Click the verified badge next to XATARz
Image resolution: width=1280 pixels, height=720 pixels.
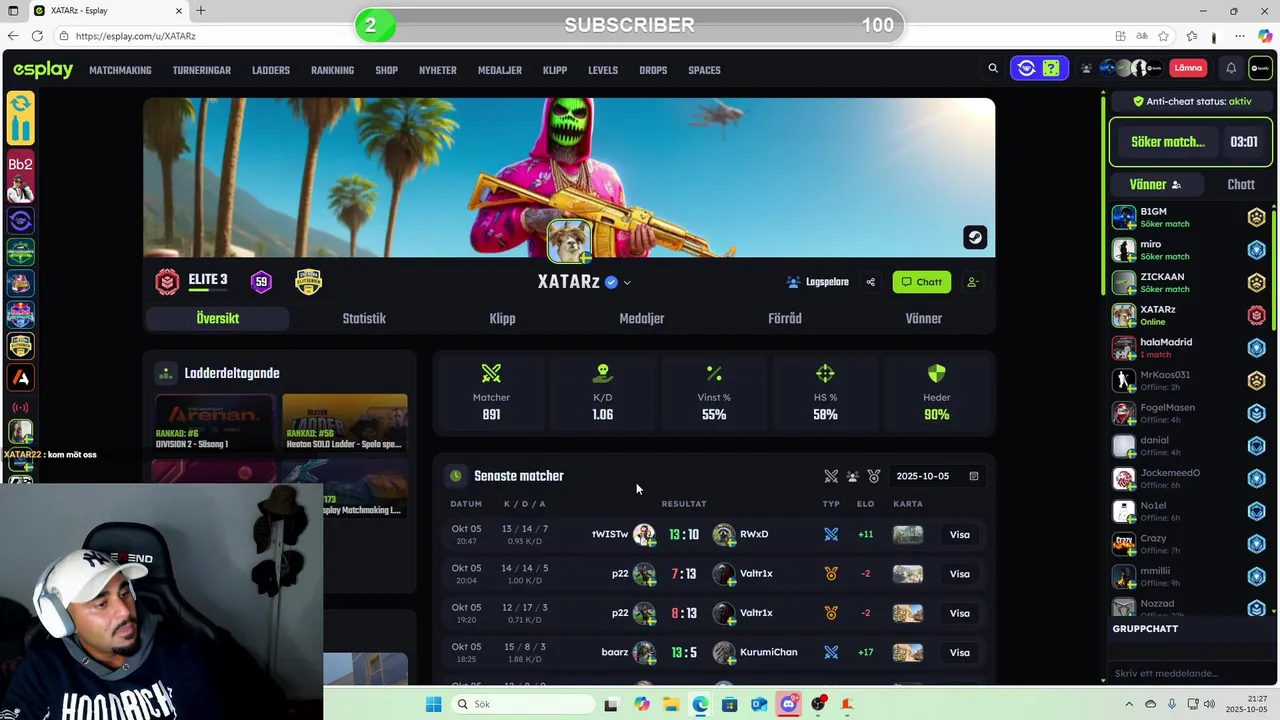coord(611,282)
